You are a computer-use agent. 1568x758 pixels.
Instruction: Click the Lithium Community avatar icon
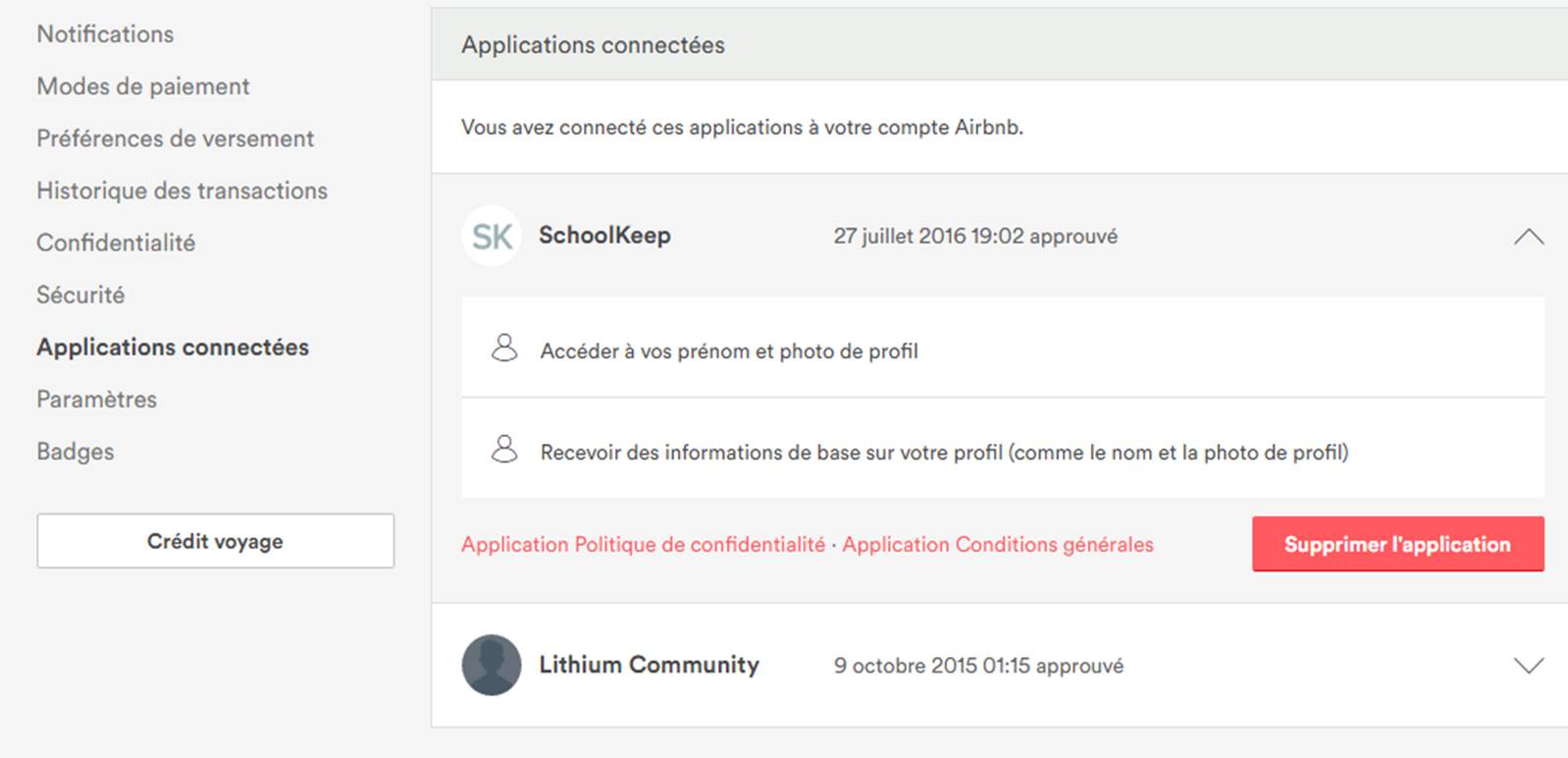(x=492, y=665)
